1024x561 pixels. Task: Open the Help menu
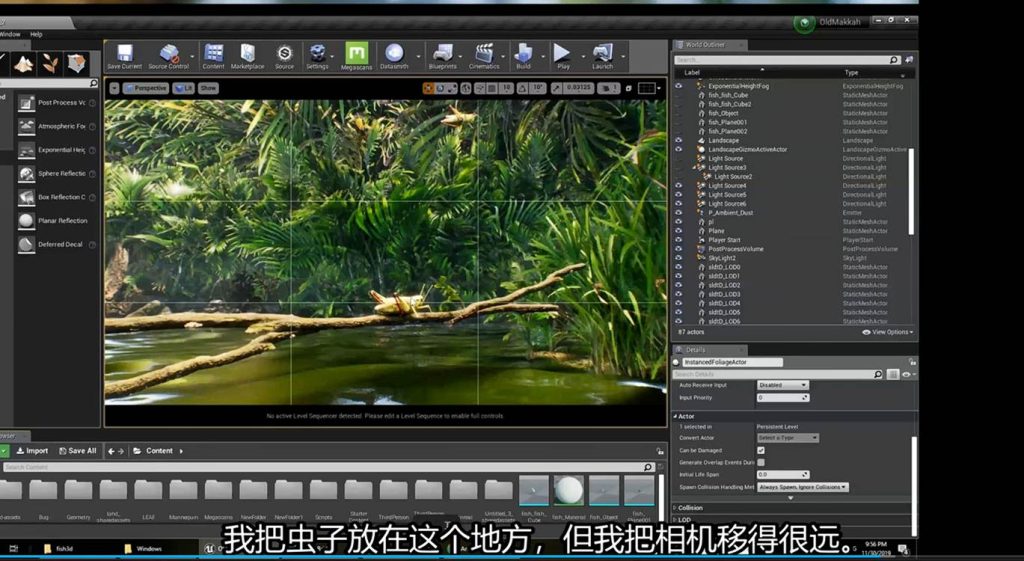point(36,34)
